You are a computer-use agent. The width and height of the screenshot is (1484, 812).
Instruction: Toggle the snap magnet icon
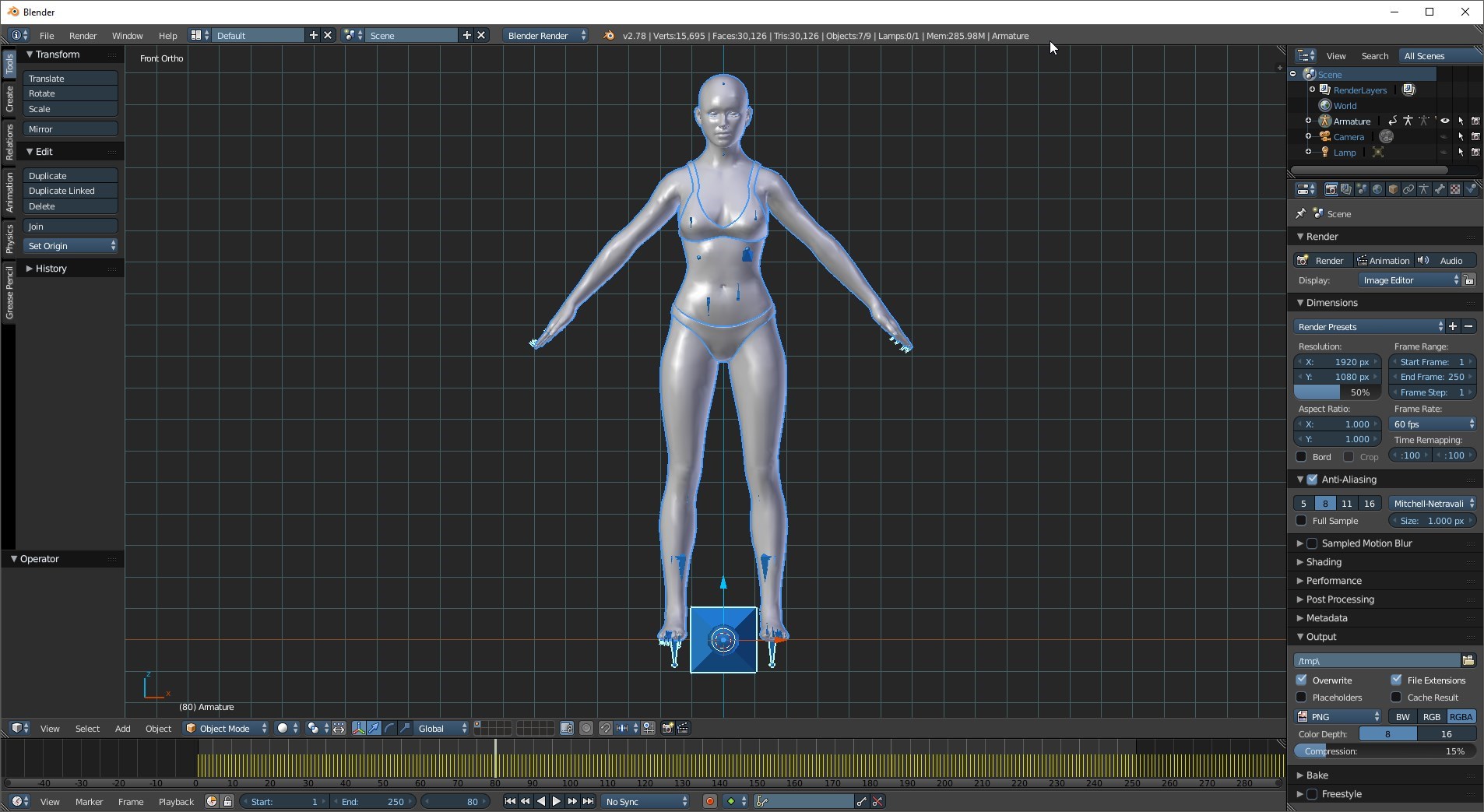[x=606, y=728]
